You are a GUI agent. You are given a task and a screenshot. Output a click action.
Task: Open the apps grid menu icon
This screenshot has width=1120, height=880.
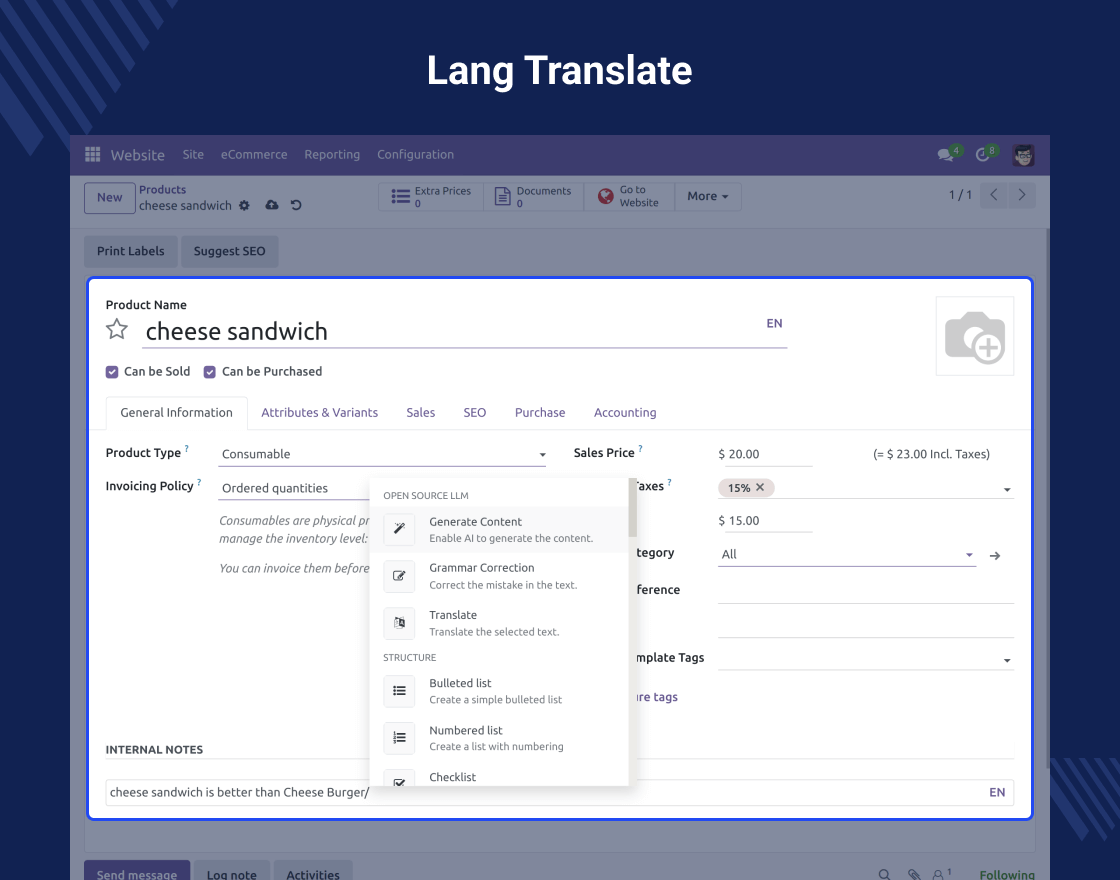pyautogui.click(x=93, y=154)
